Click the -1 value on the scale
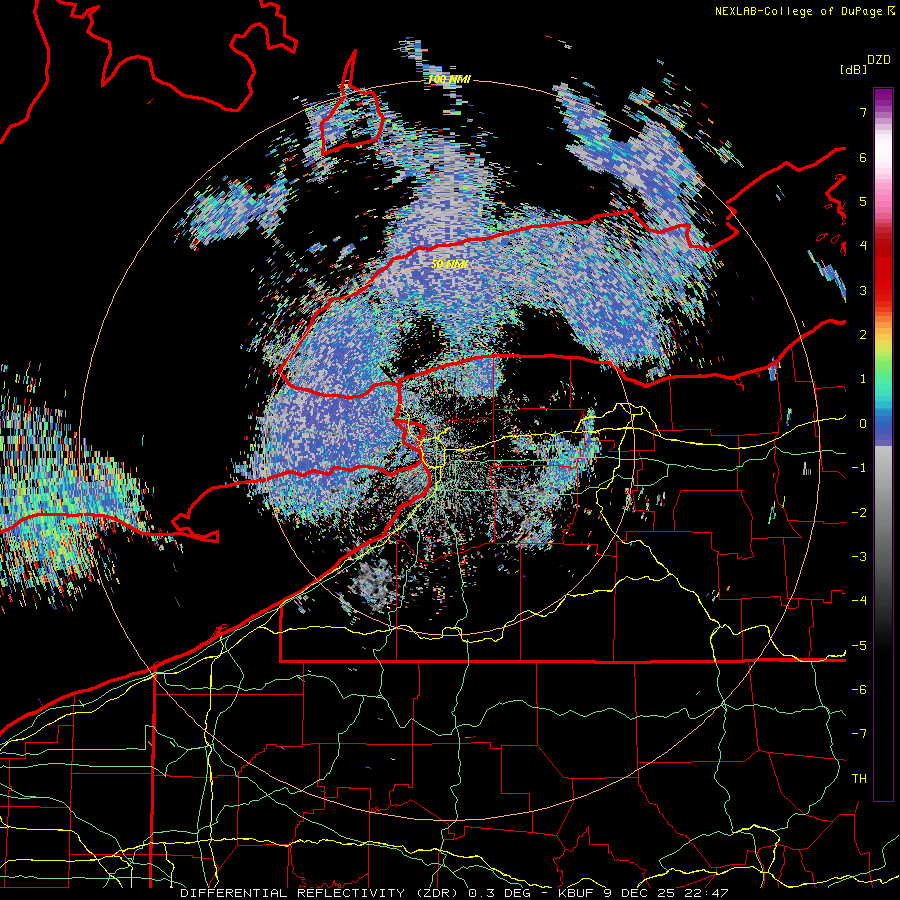This screenshot has height=900, width=900. 859,468
